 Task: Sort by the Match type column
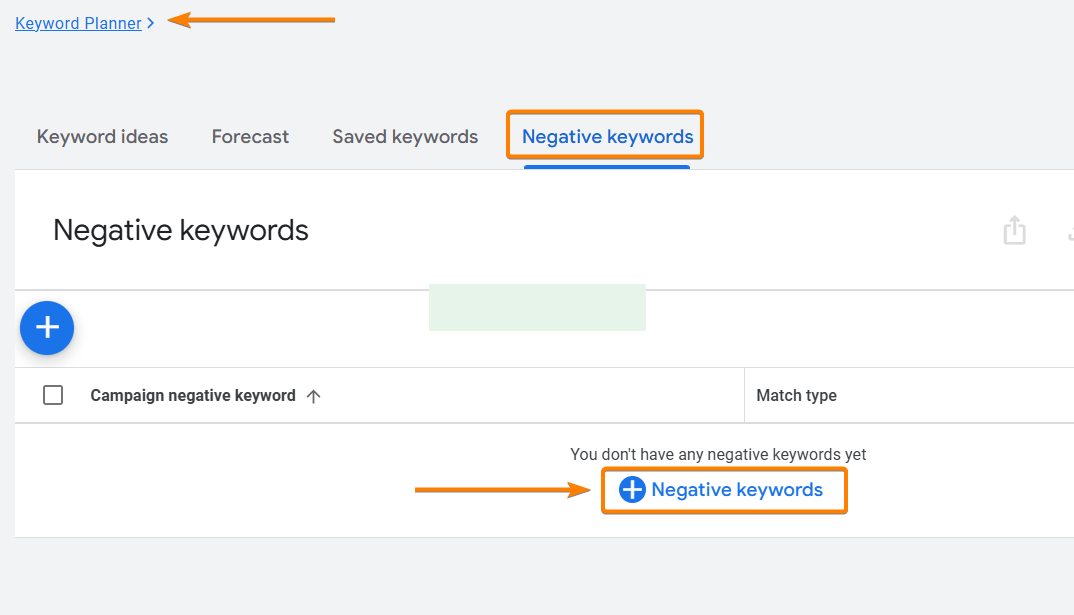click(796, 395)
